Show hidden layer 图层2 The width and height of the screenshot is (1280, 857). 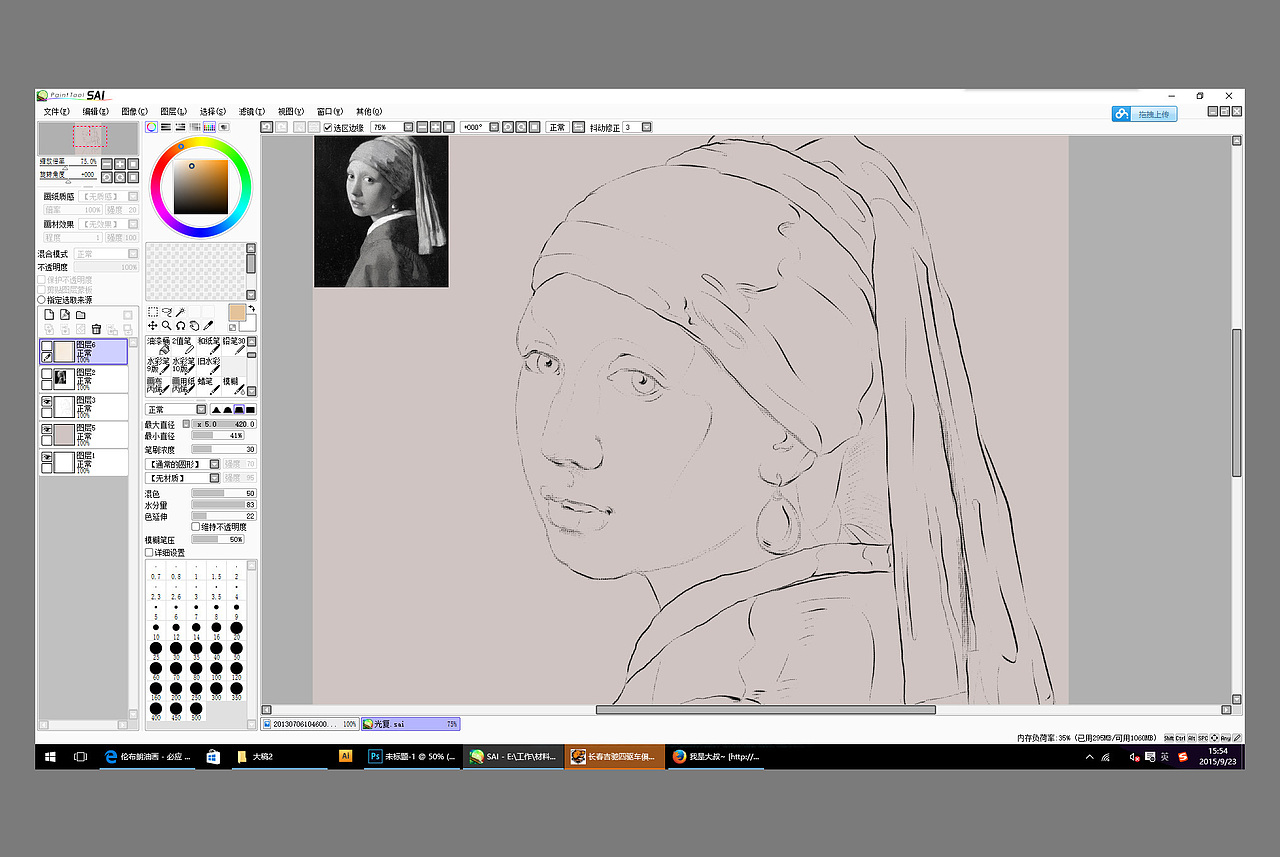pos(46,373)
